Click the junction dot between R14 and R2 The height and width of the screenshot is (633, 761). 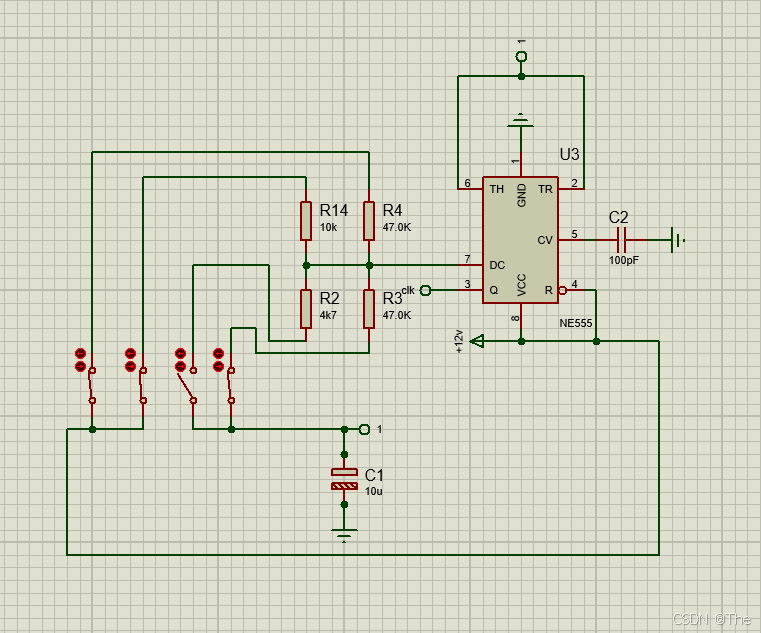pos(306,266)
